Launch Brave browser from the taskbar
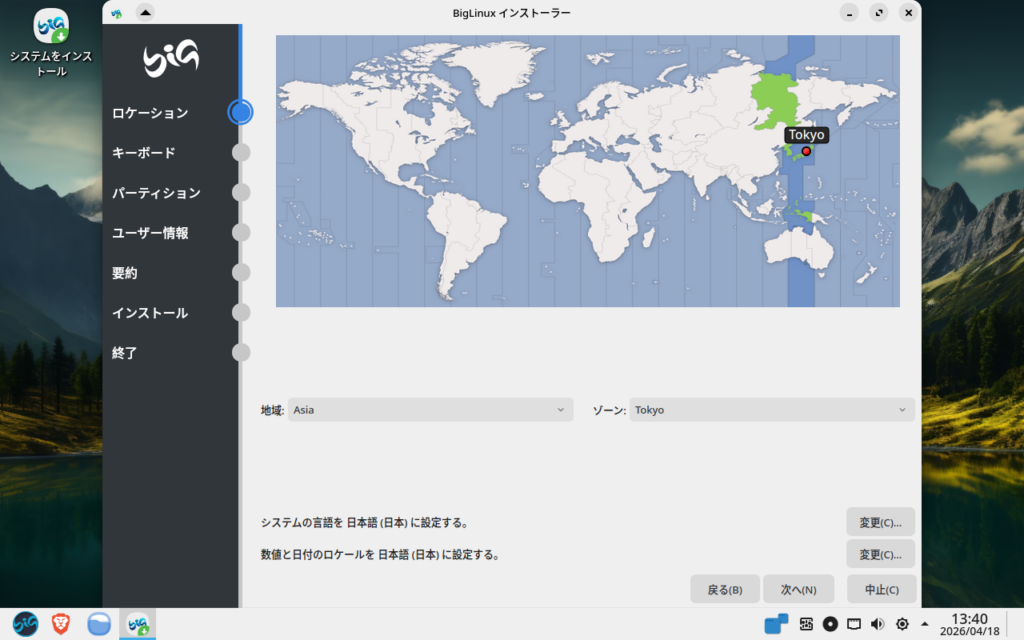The image size is (1024, 640). 62,624
